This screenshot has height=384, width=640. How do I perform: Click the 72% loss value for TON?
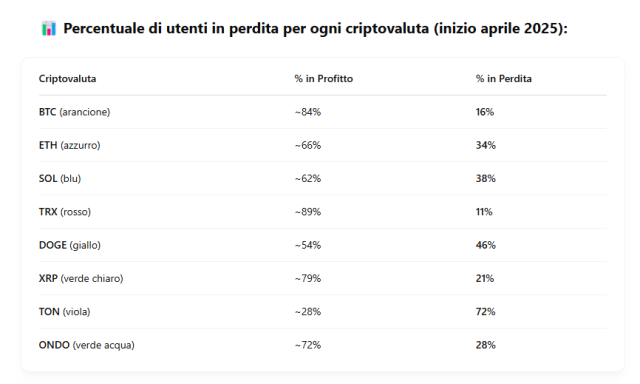pos(485,312)
